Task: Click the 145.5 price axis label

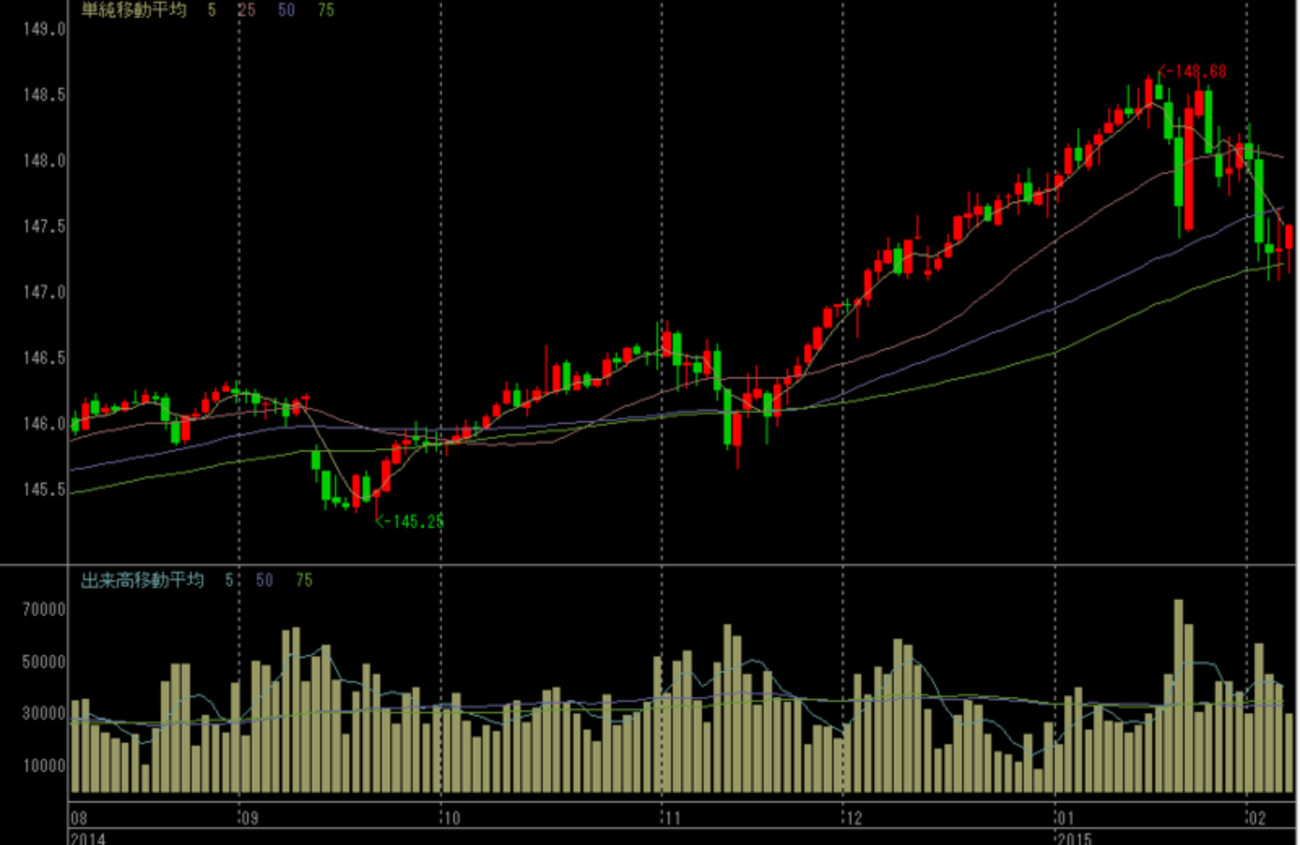Action: click(44, 490)
